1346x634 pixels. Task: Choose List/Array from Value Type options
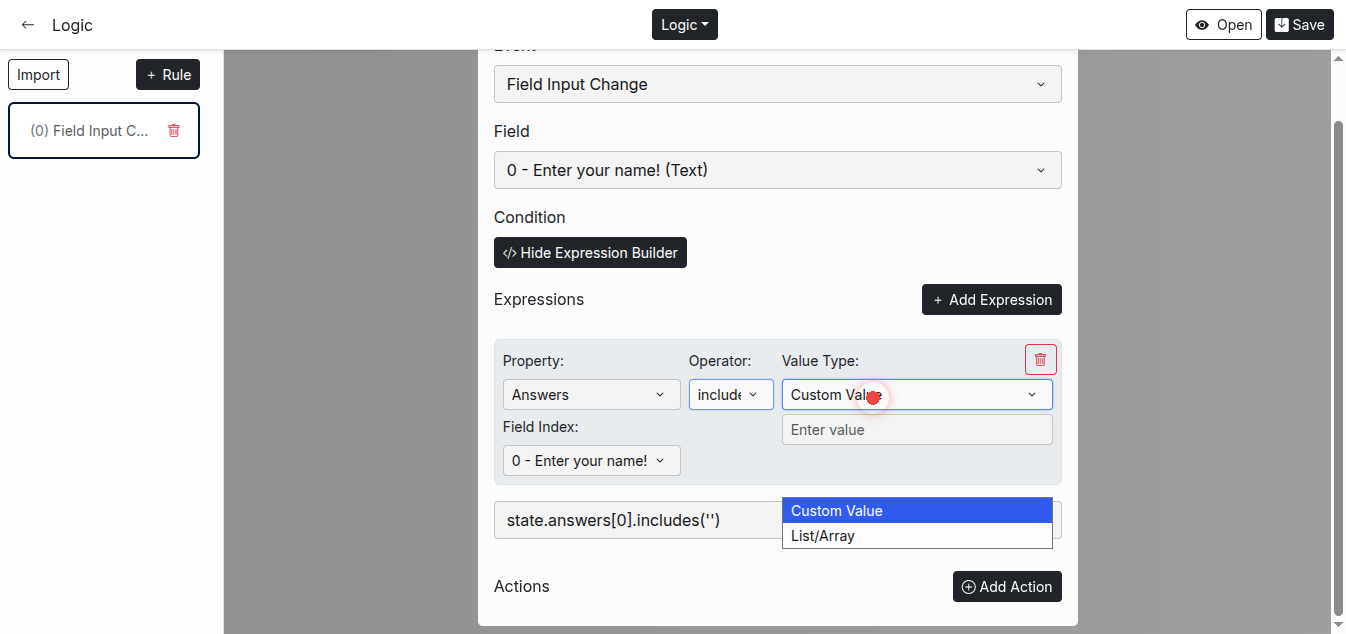tap(916, 536)
